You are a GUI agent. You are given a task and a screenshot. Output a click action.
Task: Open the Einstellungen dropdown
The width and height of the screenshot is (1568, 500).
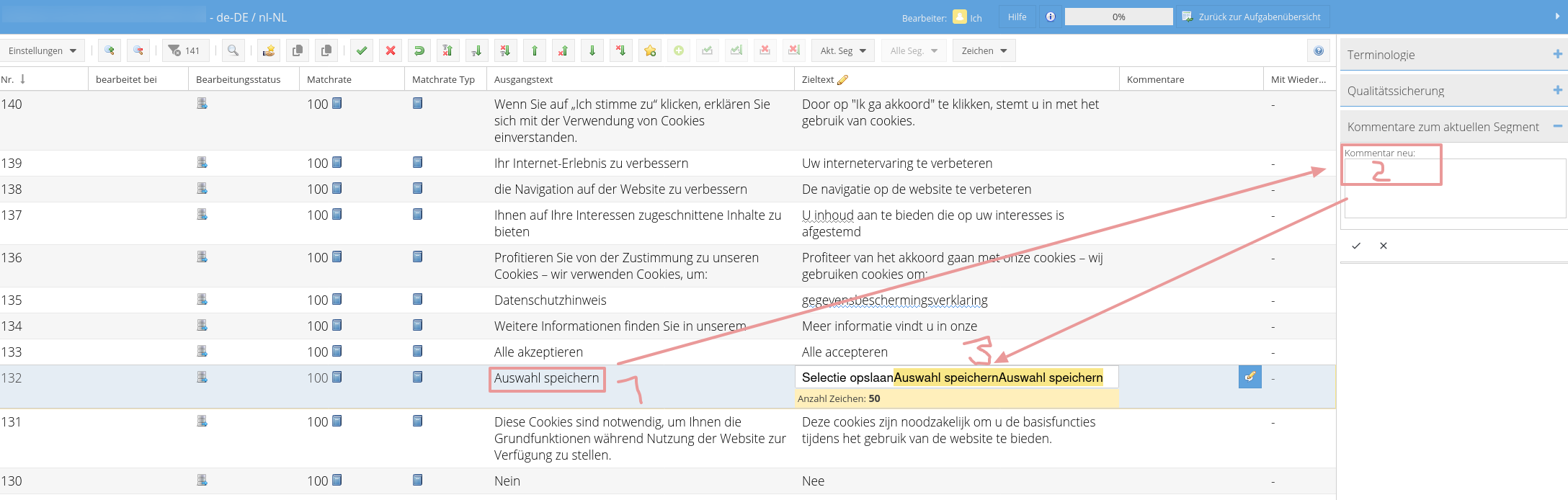pyautogui.click(x=43, y=50)
